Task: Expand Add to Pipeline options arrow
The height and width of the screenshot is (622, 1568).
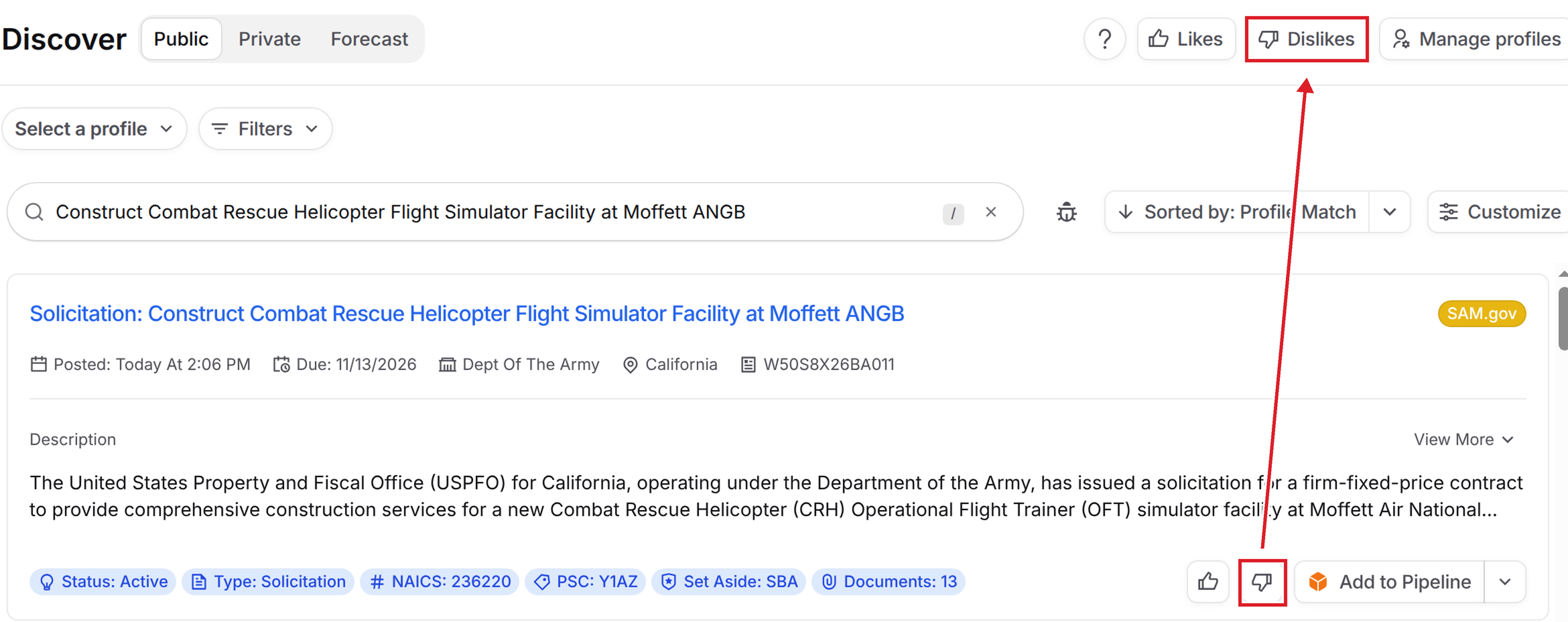Action: (1505, 581)
